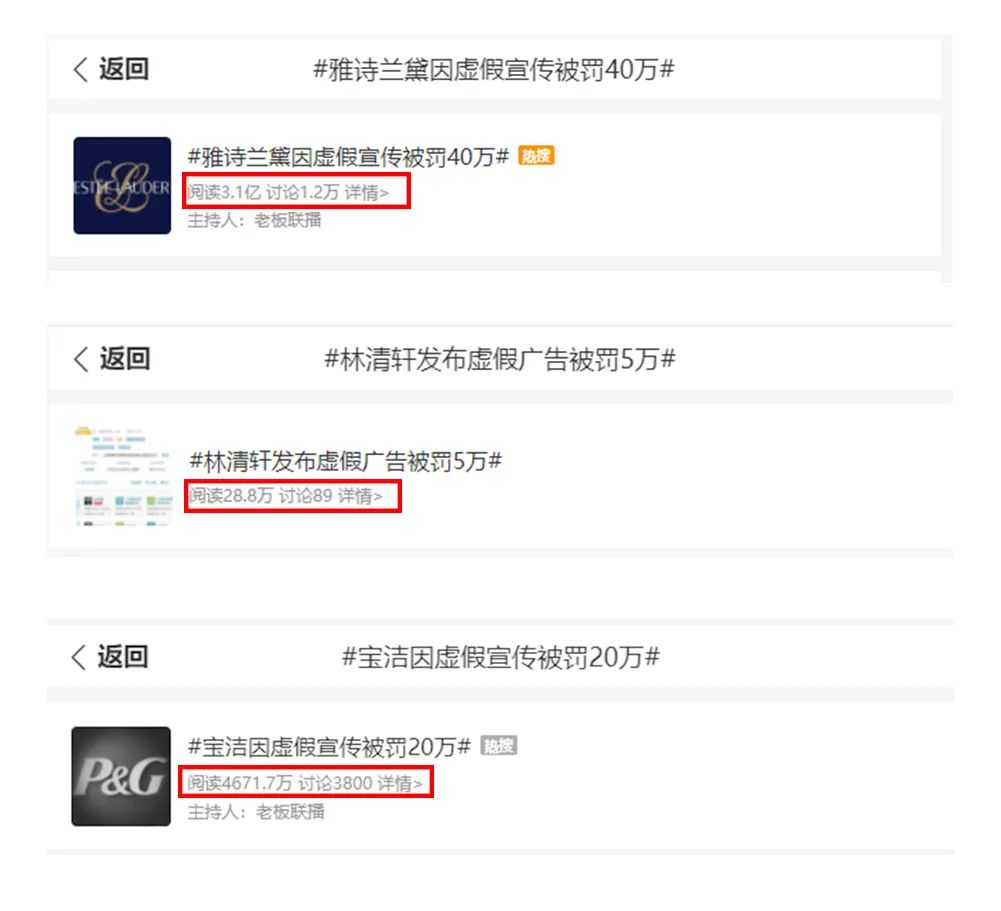
Task: Open the Estée Lauder logo thumbnail
Action: pyautogui.click(x=122, y=185)
